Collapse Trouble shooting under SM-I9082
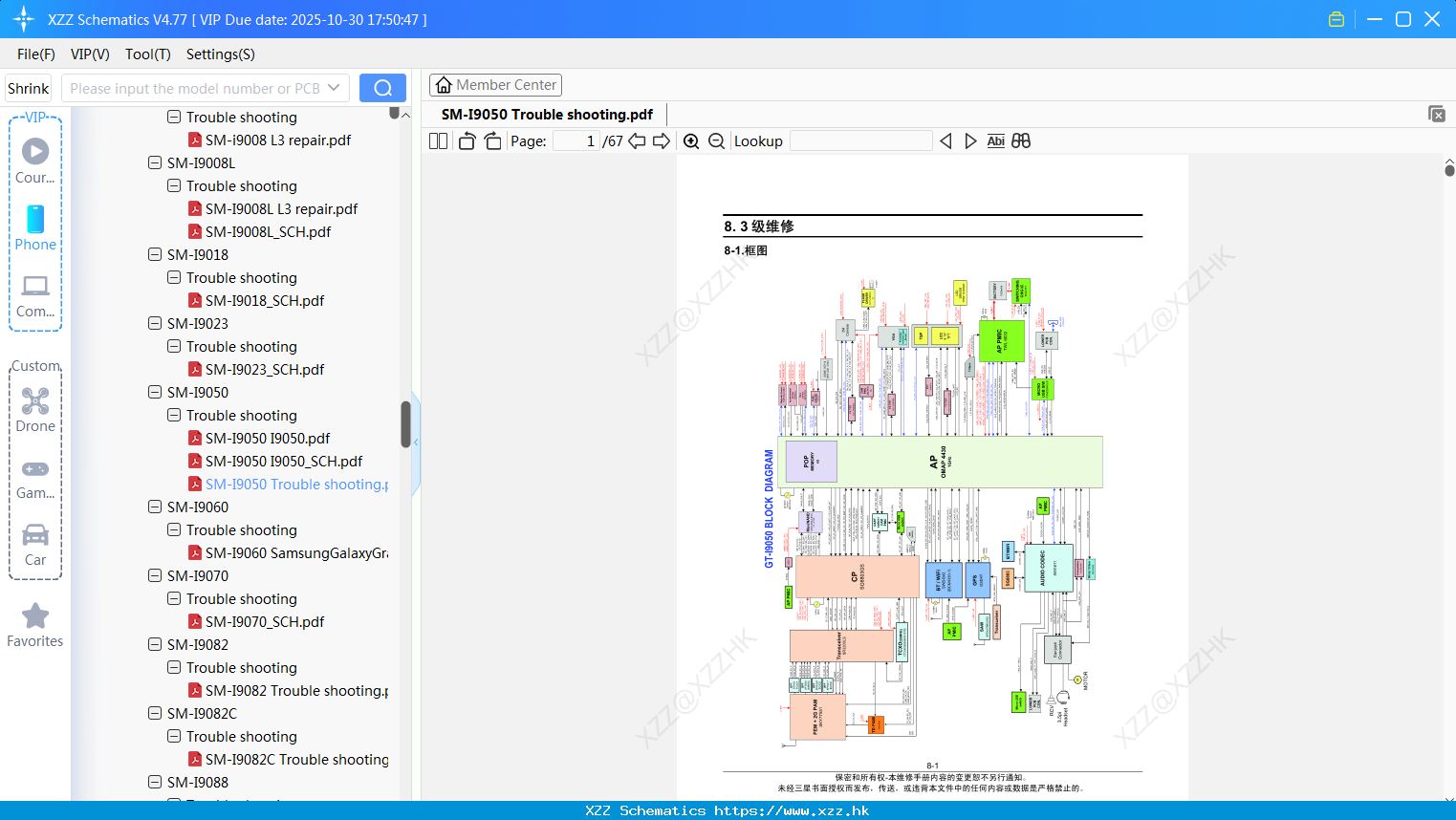The width and height of the screenshot is (1456, 820). pyautogui.click(x=174, y=667)
